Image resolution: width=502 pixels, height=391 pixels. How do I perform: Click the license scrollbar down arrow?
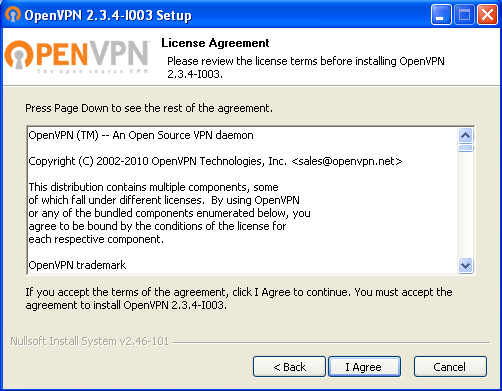coord(466,266)
